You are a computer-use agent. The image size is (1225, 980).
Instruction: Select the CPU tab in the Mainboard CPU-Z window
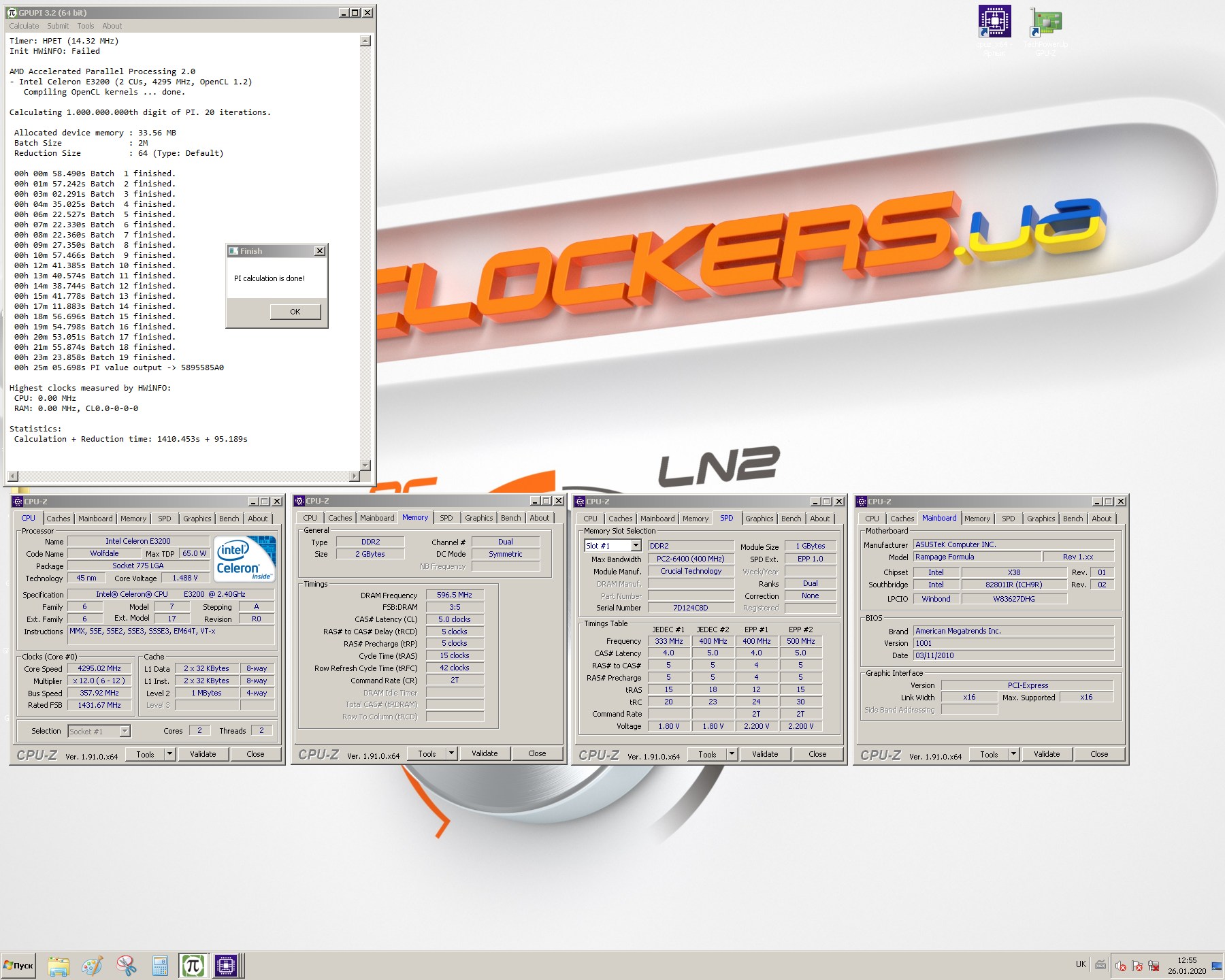click(x=872, y=519)
